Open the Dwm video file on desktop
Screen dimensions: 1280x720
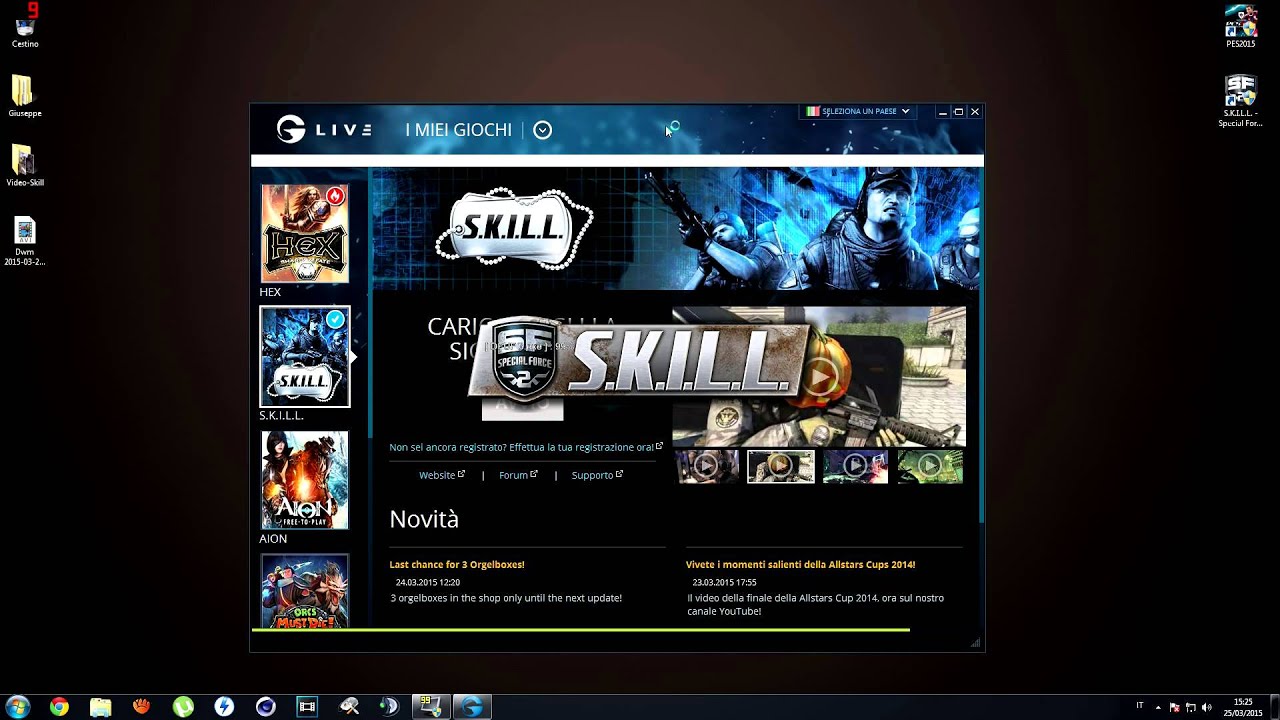pos(24,242)
